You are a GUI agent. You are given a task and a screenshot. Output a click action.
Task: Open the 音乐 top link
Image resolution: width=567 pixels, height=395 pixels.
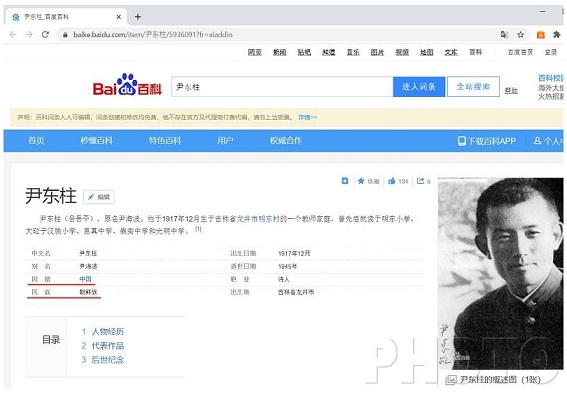pyautogui.click(x=353, y=52)
